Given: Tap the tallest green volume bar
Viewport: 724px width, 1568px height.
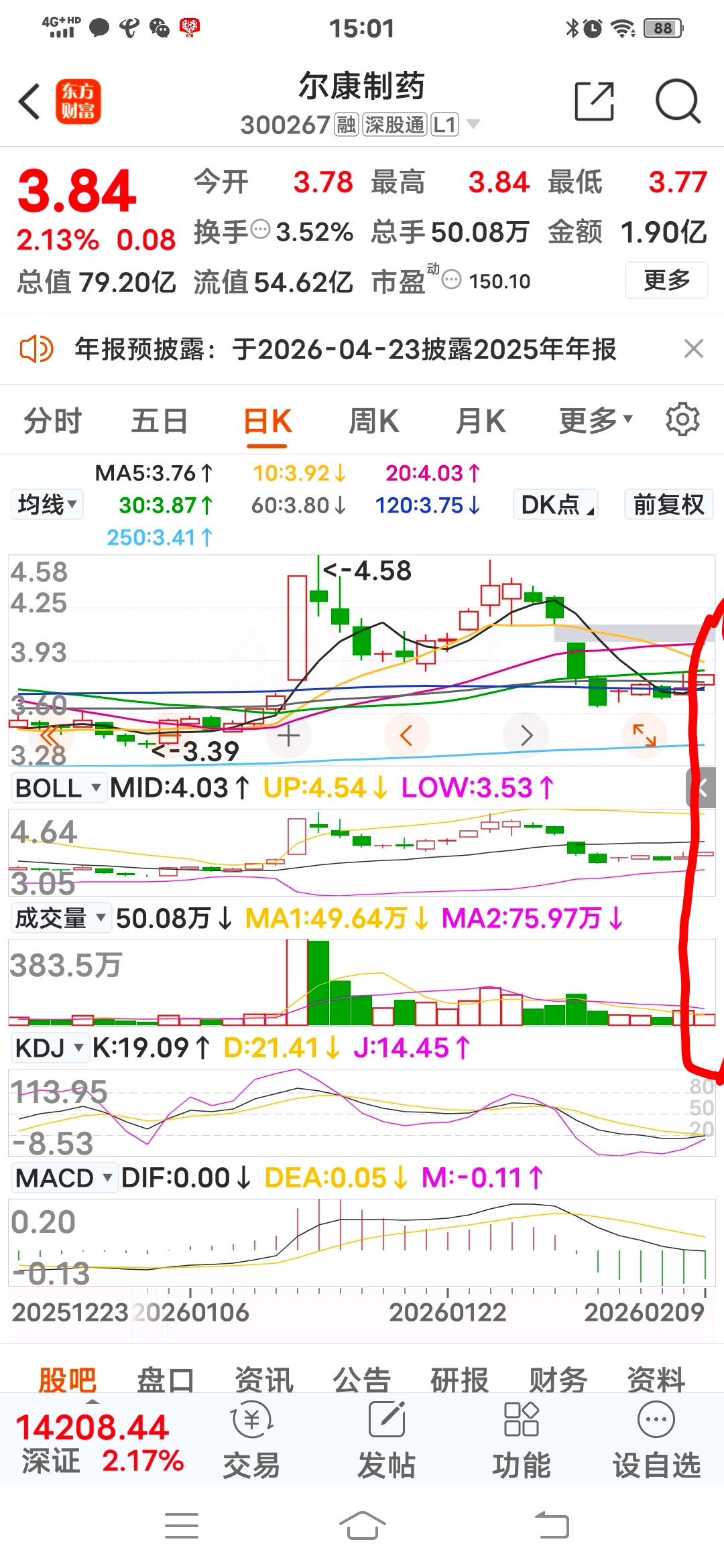Looking at the screenshot, I should coord(318,982).
